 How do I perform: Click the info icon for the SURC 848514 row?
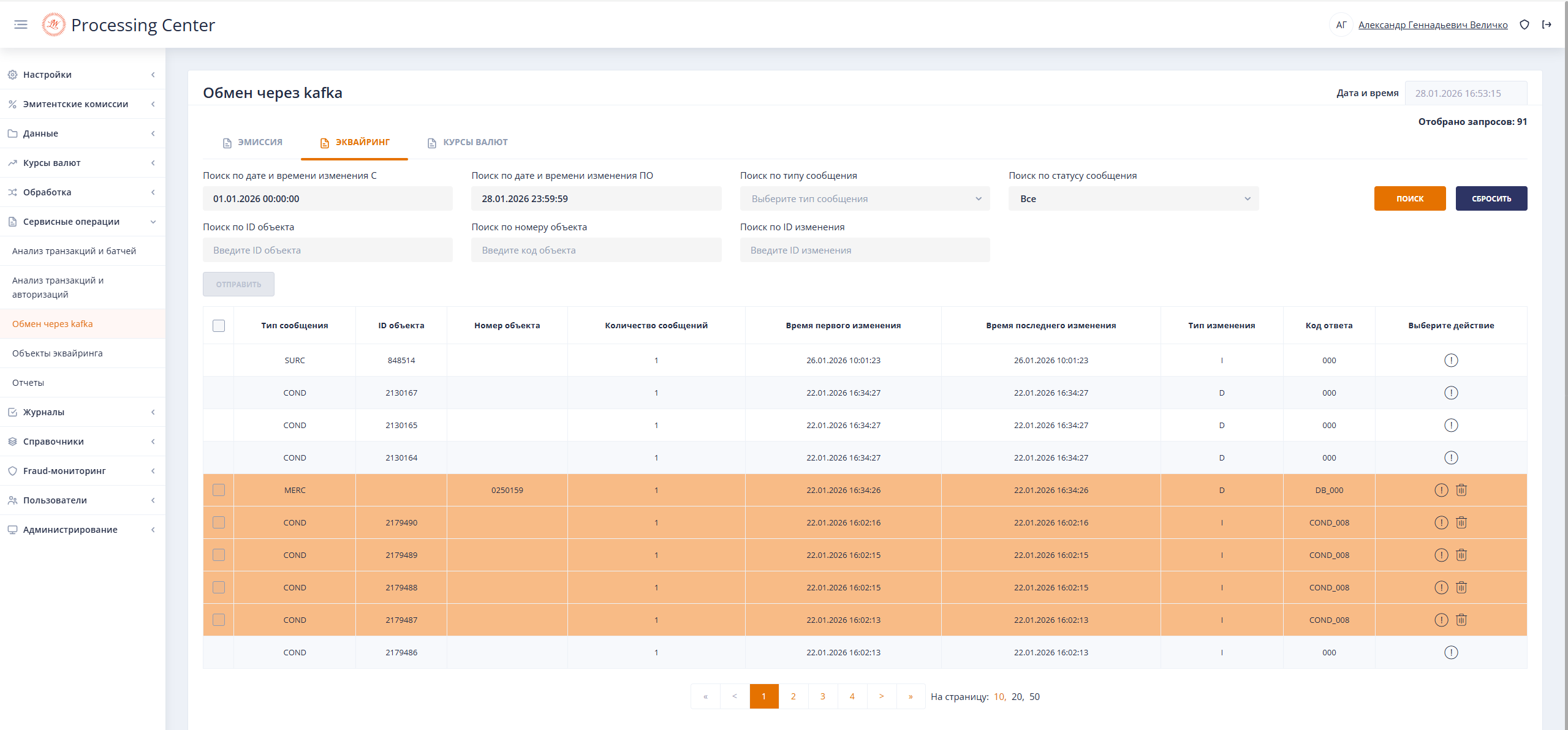(x=1450, y=360)
